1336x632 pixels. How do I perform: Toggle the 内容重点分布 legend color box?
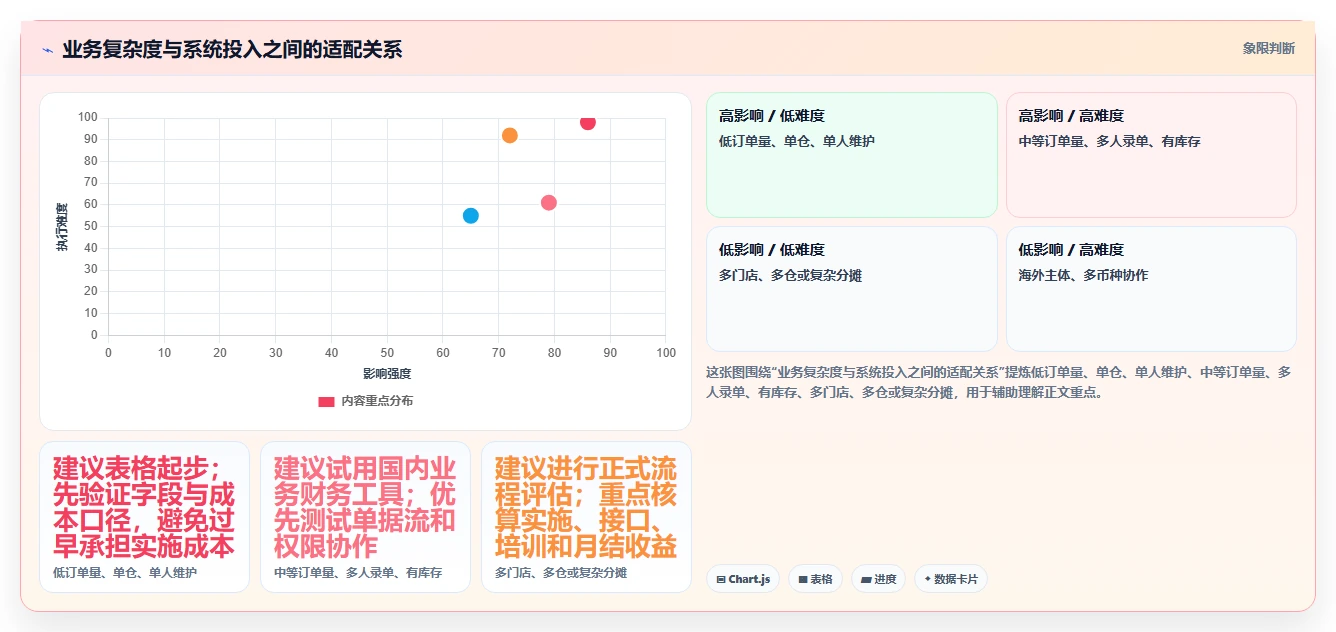coord(326,401)
